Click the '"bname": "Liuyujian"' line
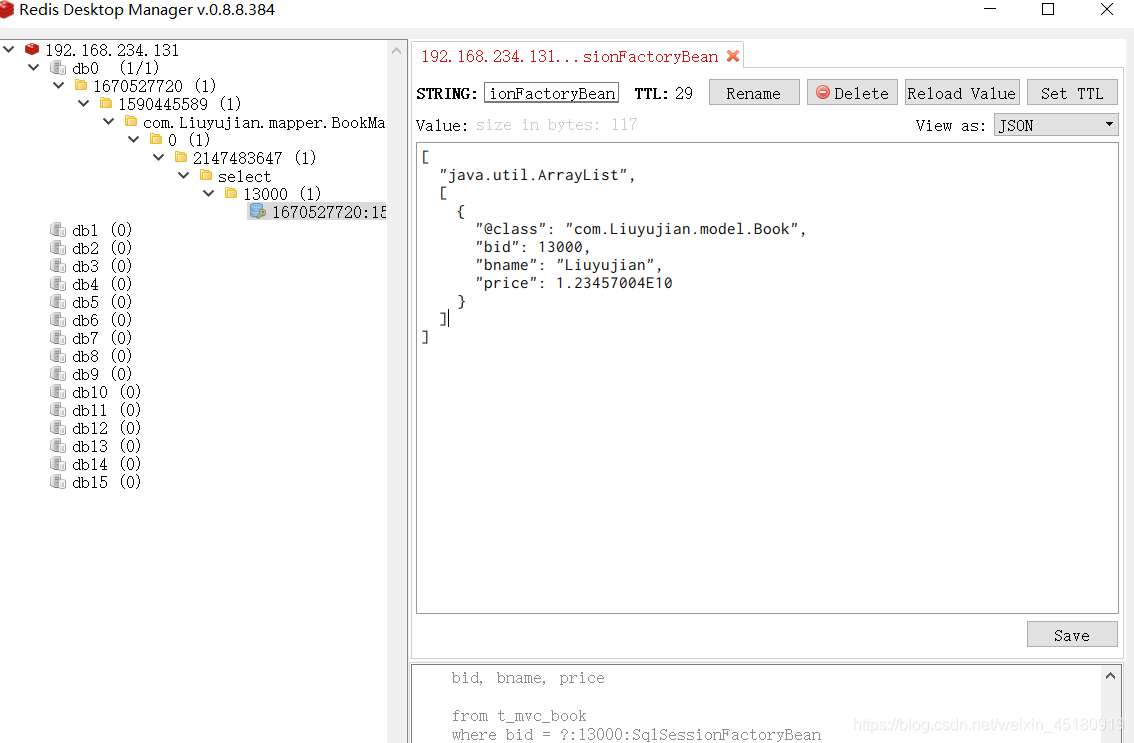 568,265
